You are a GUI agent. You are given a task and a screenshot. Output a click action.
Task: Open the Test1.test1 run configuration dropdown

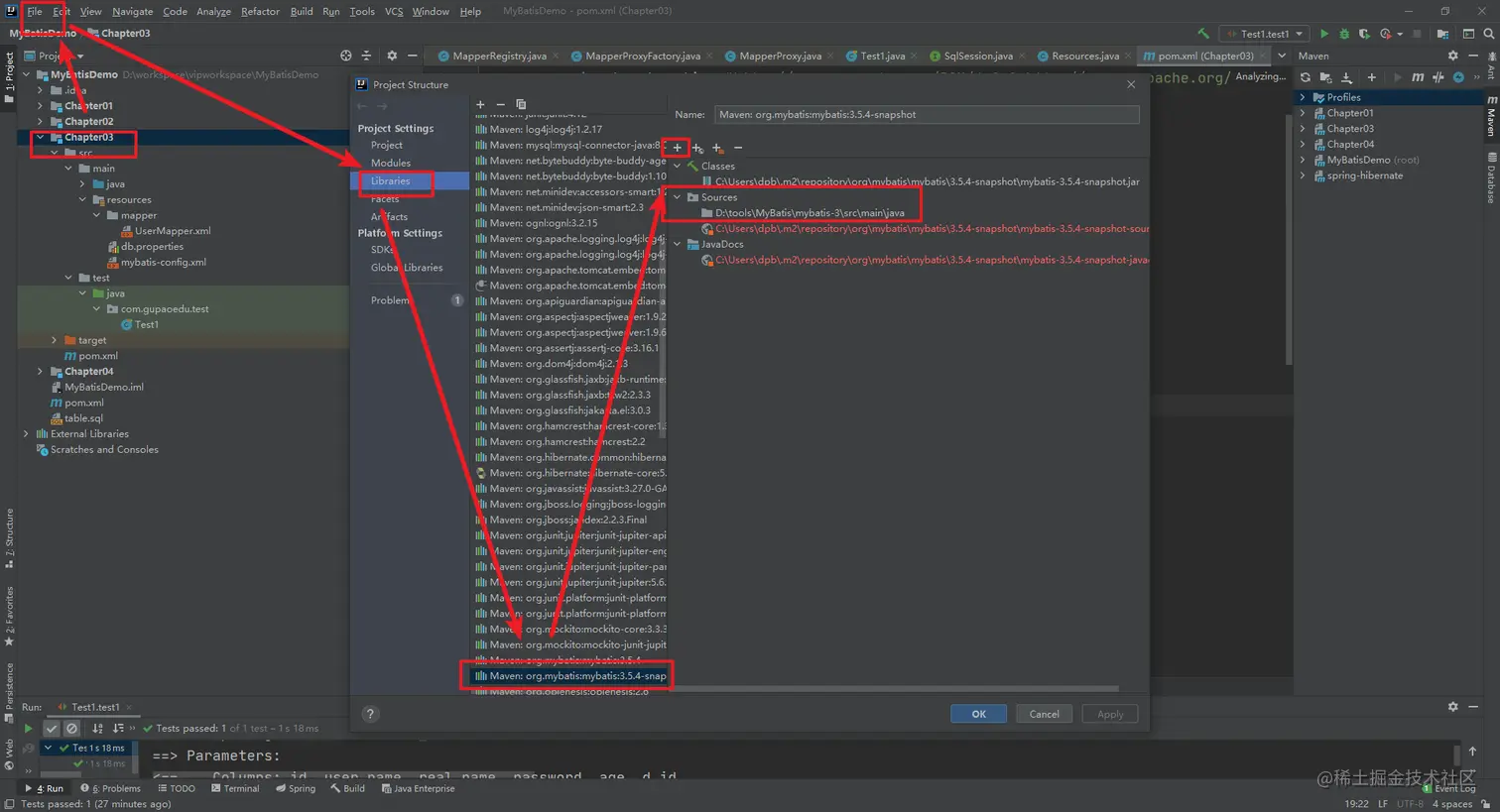point(1265,34)
